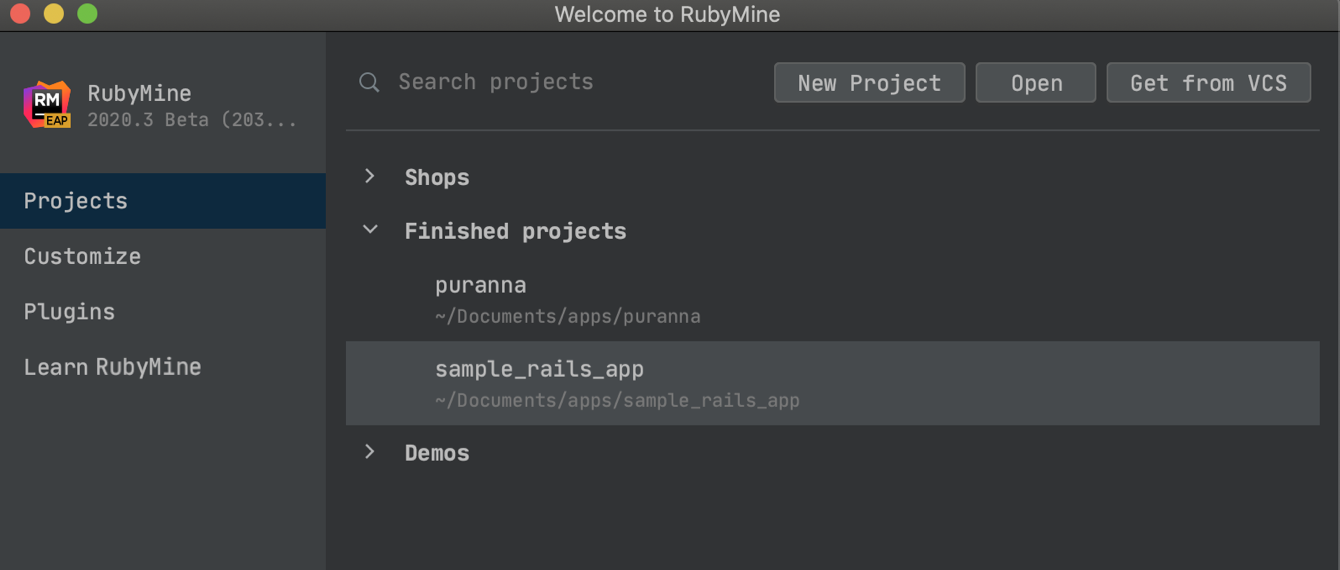Click the New Project button
1340x570 pixels.
click(x=869, y=83)
